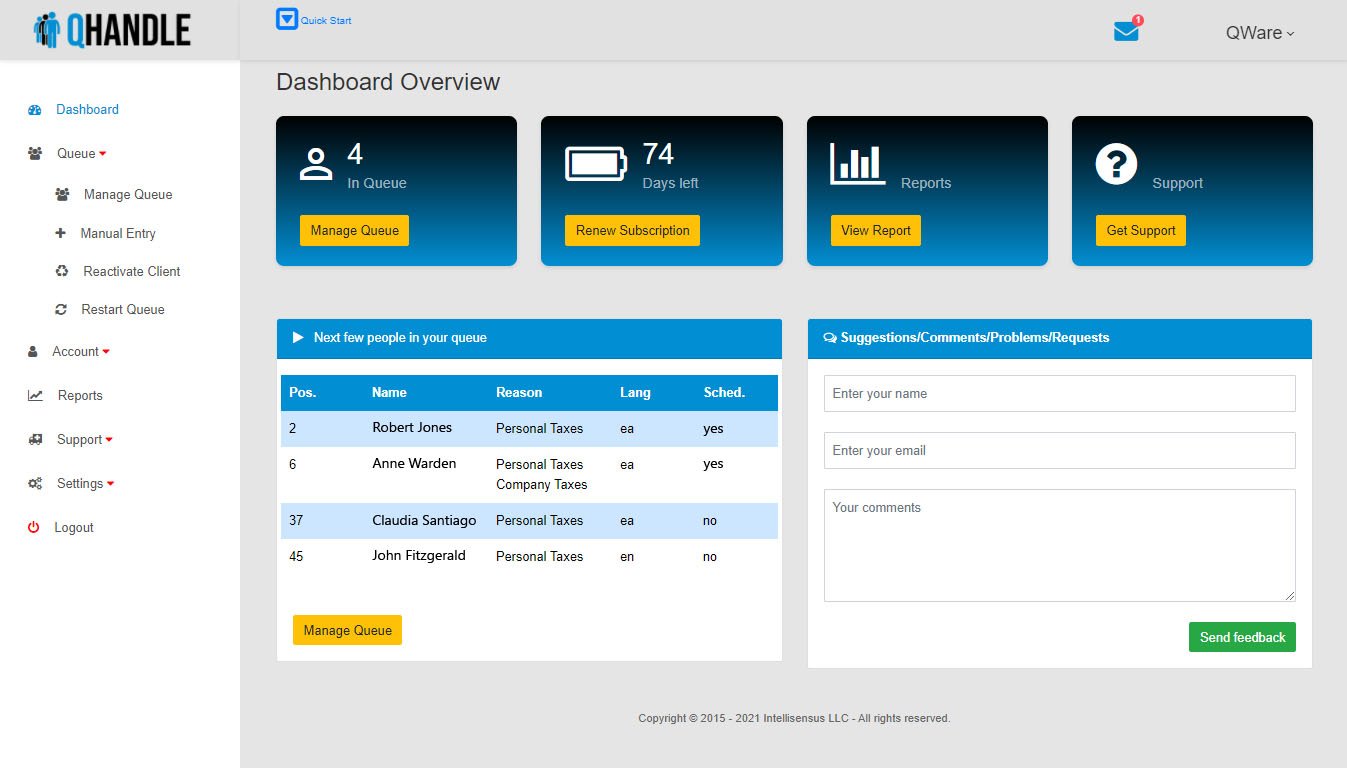
Task: Open Dashboard from the sidebar
Action: click(87, 110)
